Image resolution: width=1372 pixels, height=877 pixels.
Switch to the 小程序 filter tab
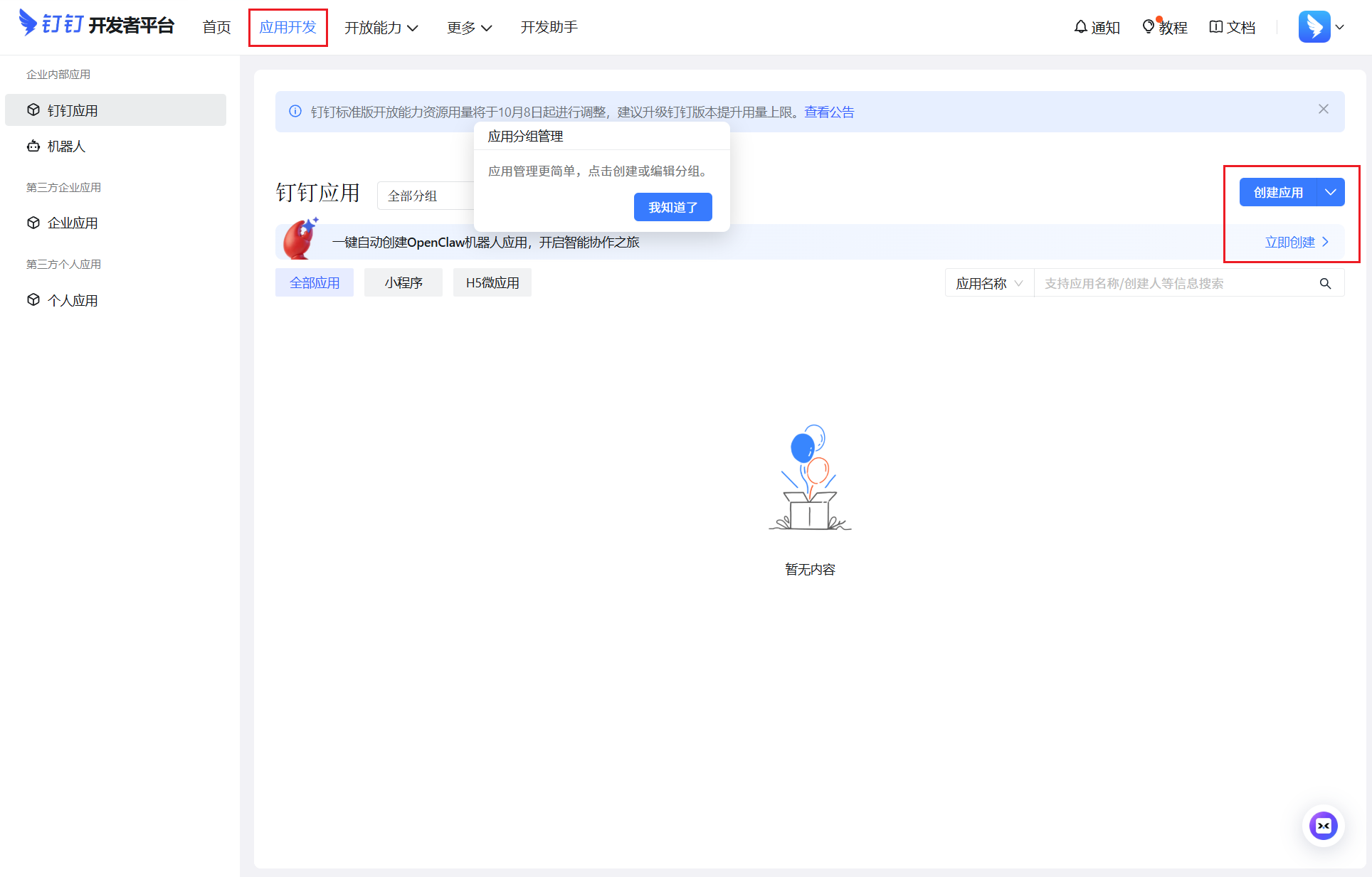tap(403, 282)
